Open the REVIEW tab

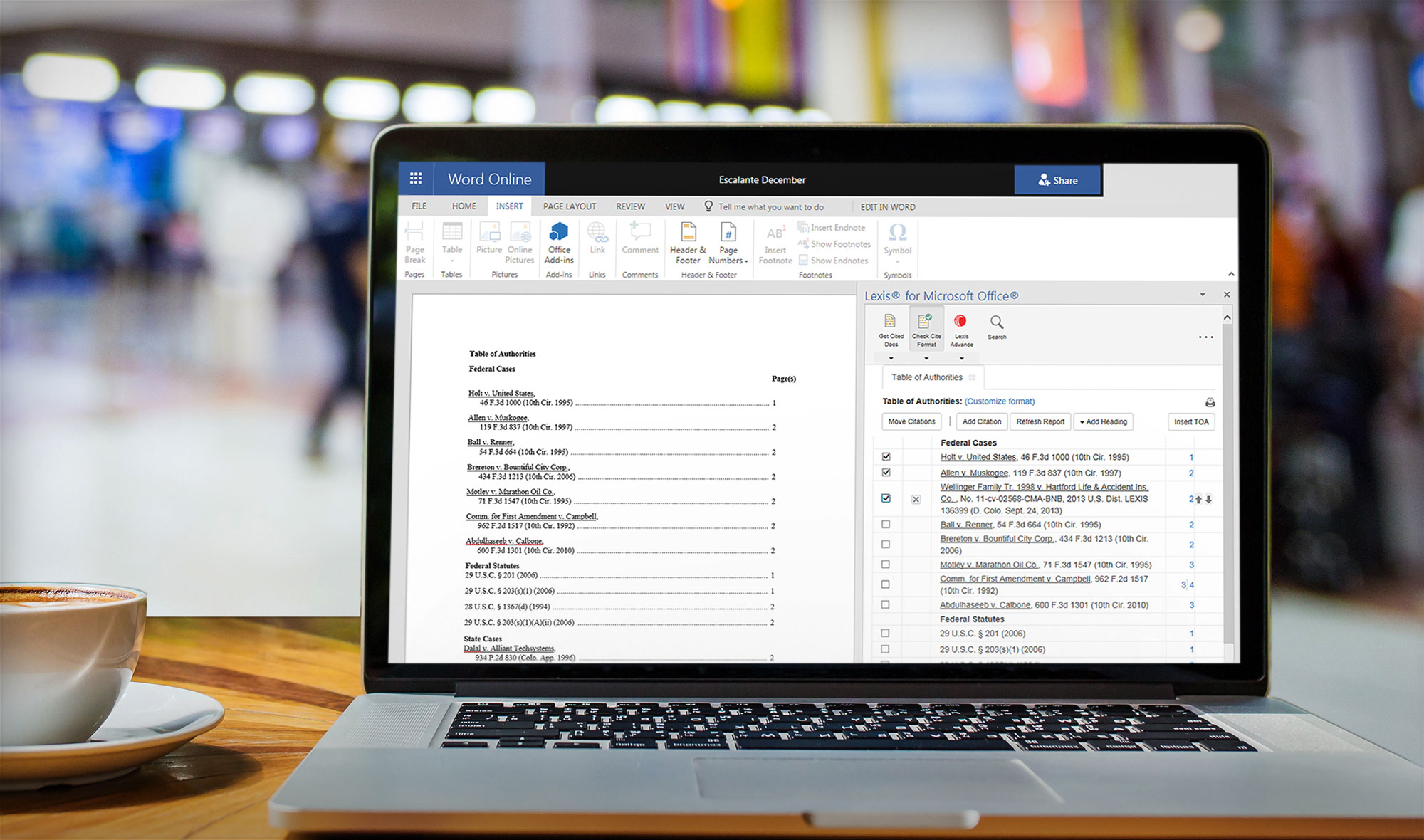tap(631, 206)
